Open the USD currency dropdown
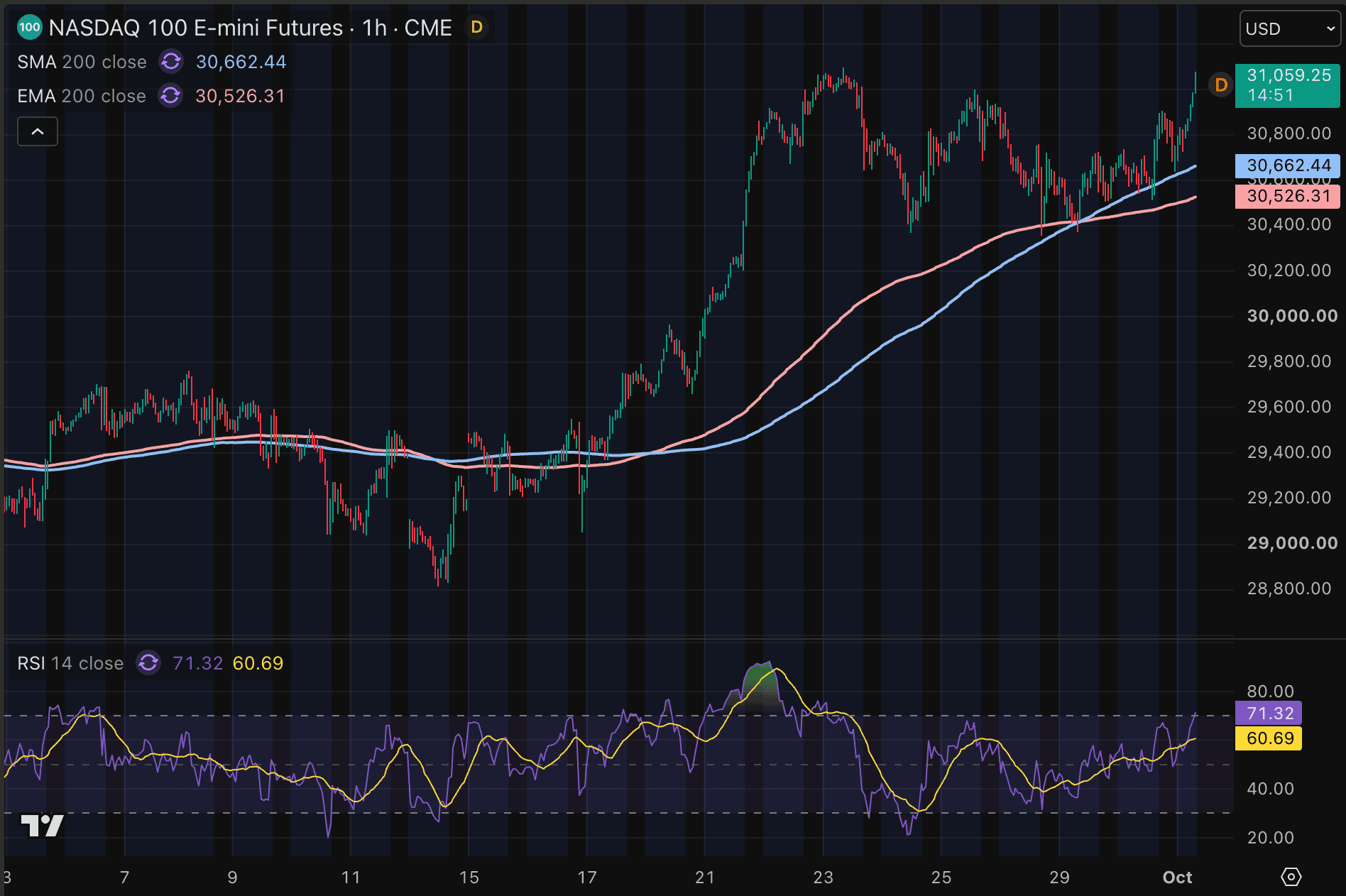This screenshot has width=1346, height=896. coord(1290,29)
